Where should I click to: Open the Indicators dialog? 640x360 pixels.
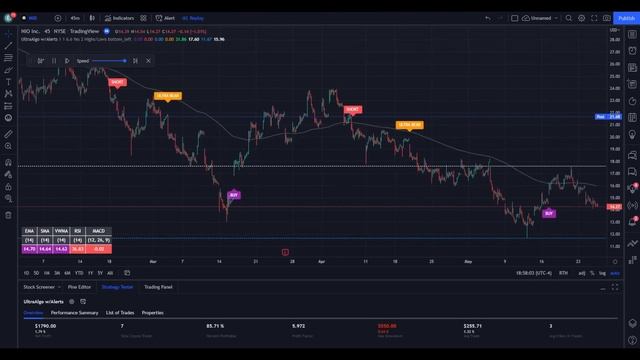[x=119, y=18]
